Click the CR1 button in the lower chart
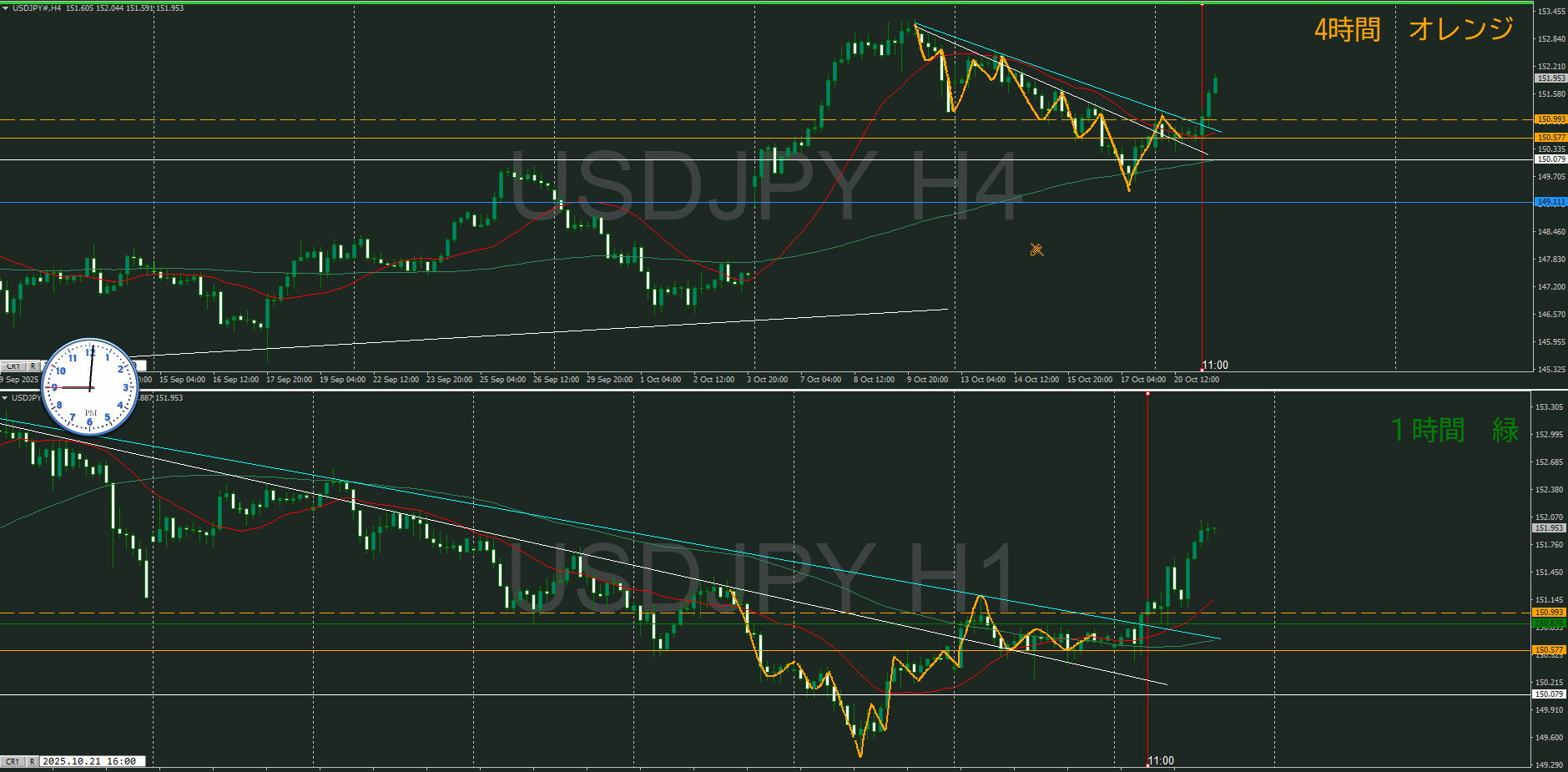Viewport: 1568px width, 772px height. tap(13, 761)
